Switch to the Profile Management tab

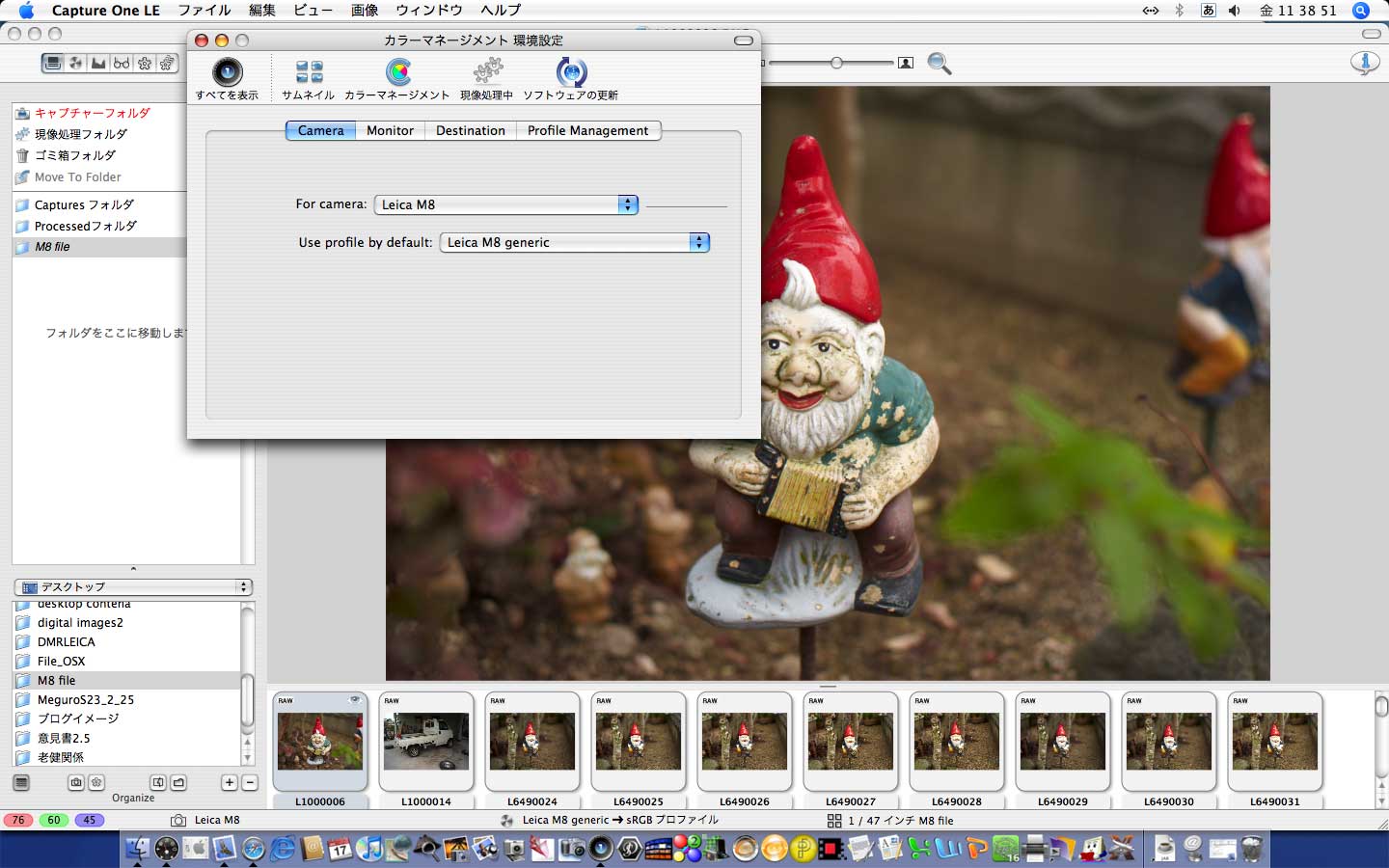(x=588, y=130)
